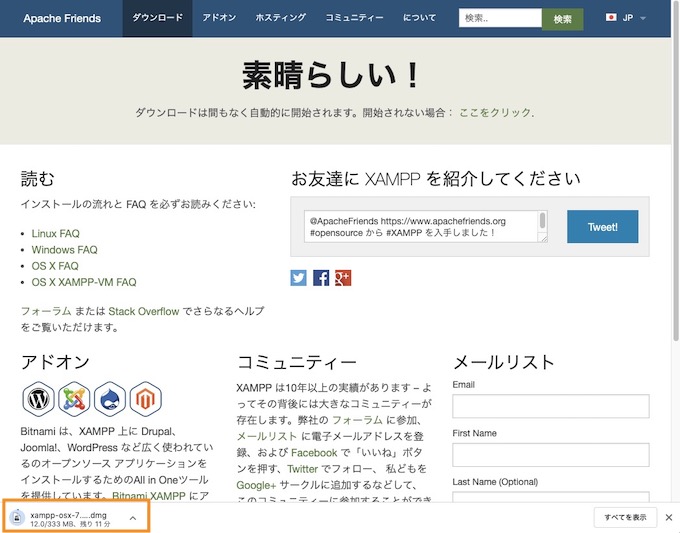Open the Stack Overflow link
The image size is (680, 533).
click(144, 311)
